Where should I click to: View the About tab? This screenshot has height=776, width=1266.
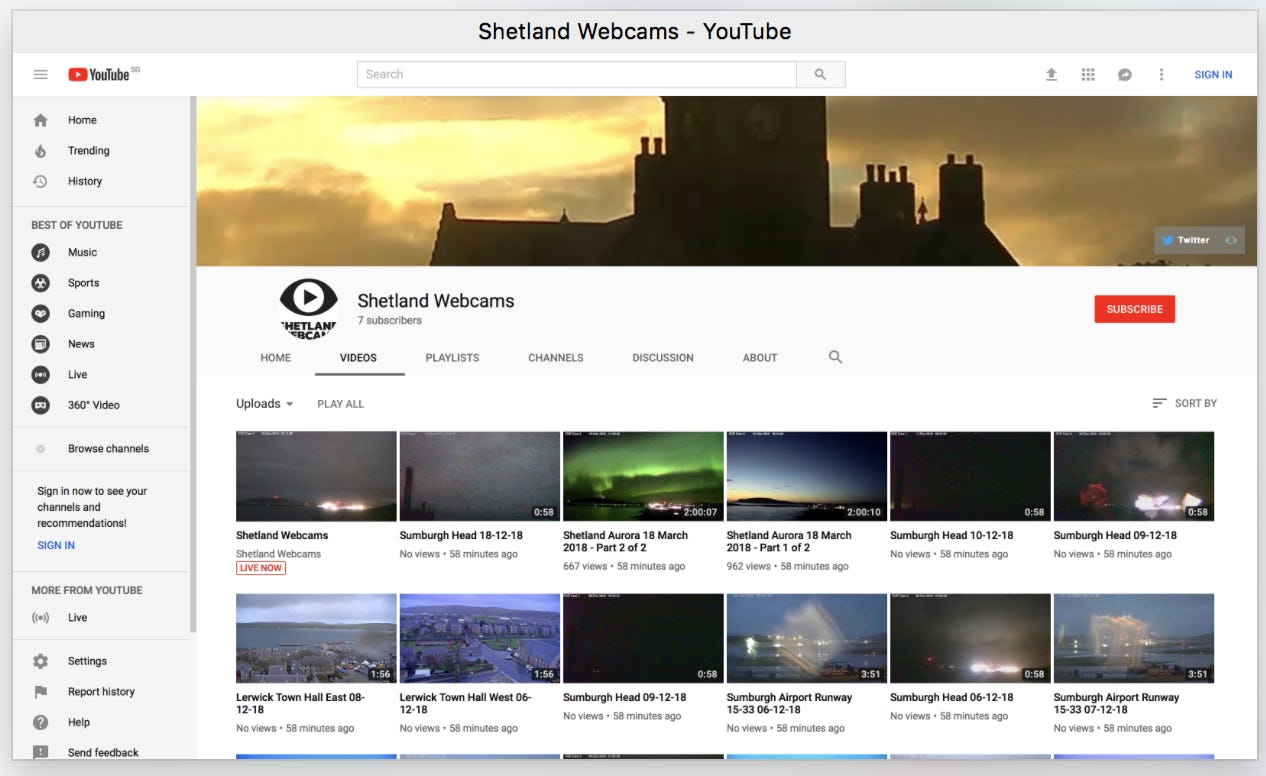[x=760, y=358]
